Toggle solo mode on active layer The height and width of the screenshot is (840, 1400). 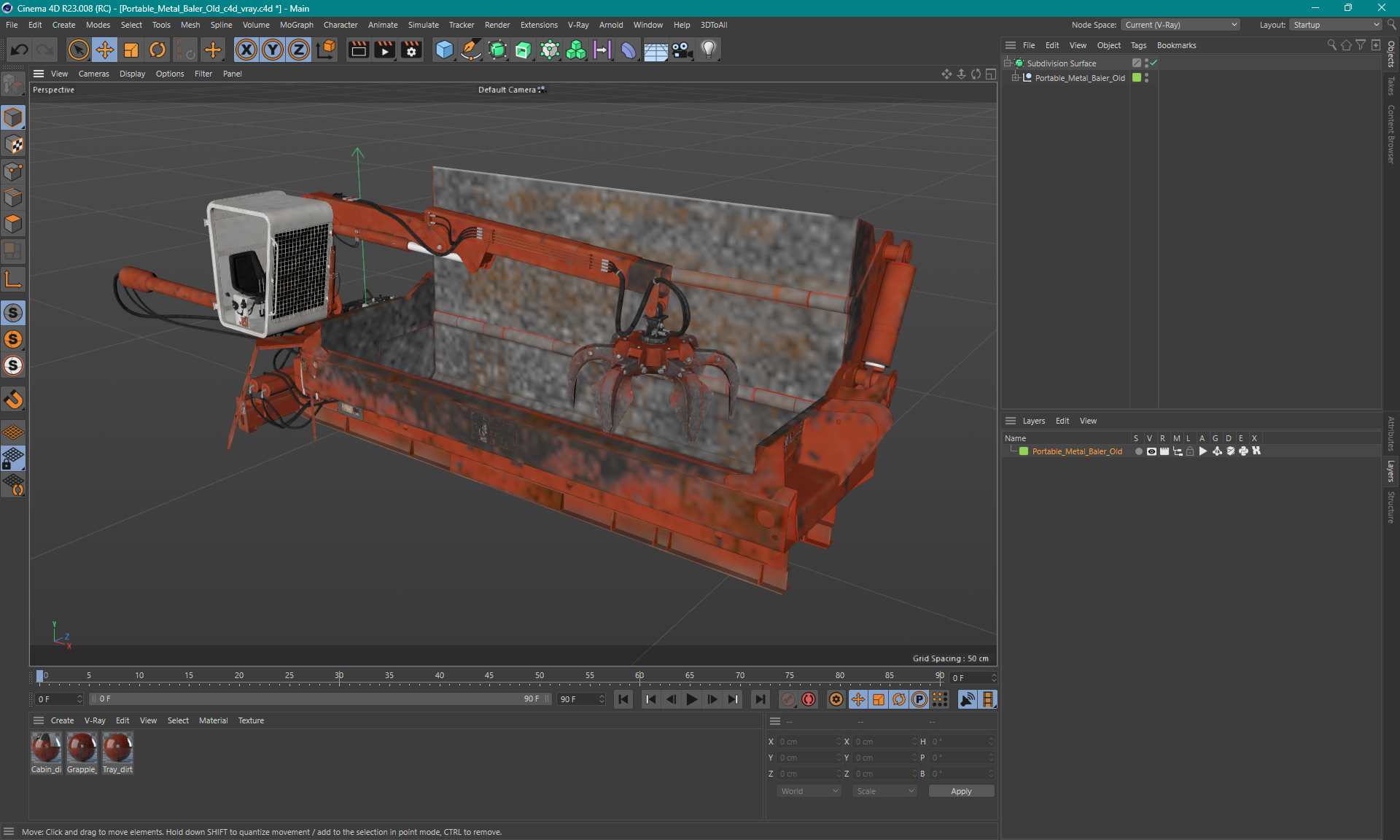pyautogui.click(x=1136, y=451)
